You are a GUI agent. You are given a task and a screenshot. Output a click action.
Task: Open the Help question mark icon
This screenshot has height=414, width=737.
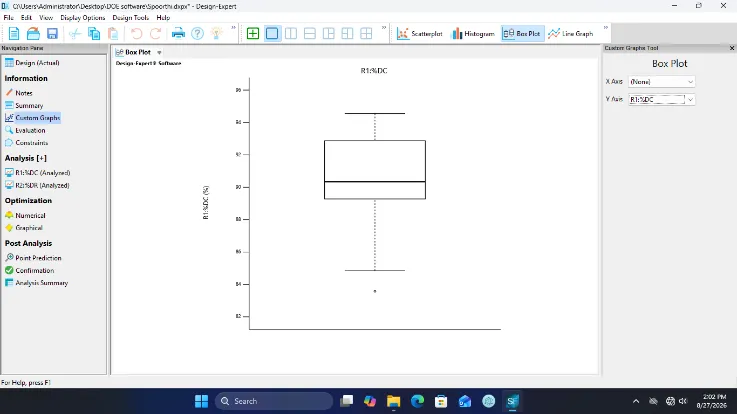click(x=197, y=33)
